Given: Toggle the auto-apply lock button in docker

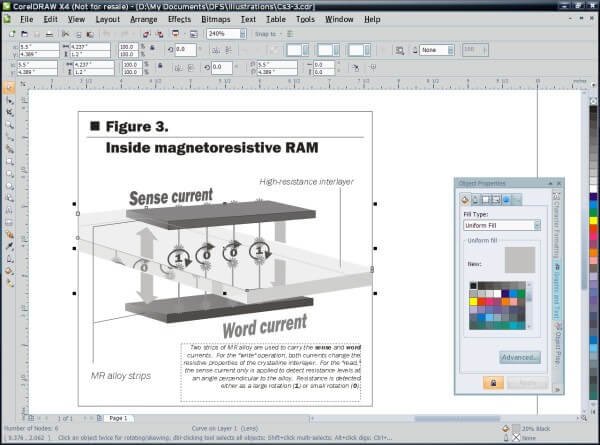Looking at the screenshot, I should point(493,383).
